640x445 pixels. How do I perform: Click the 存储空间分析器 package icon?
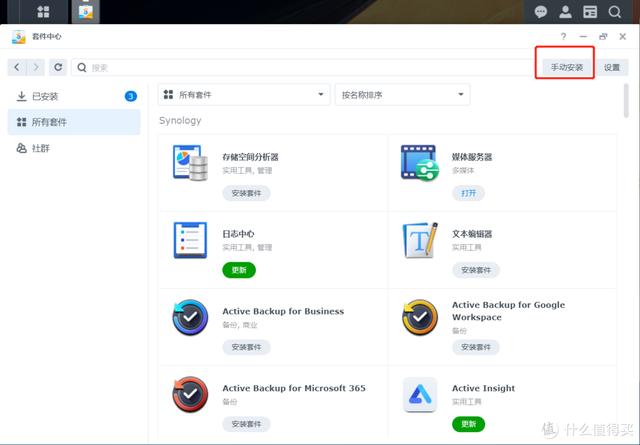point(190,163)
